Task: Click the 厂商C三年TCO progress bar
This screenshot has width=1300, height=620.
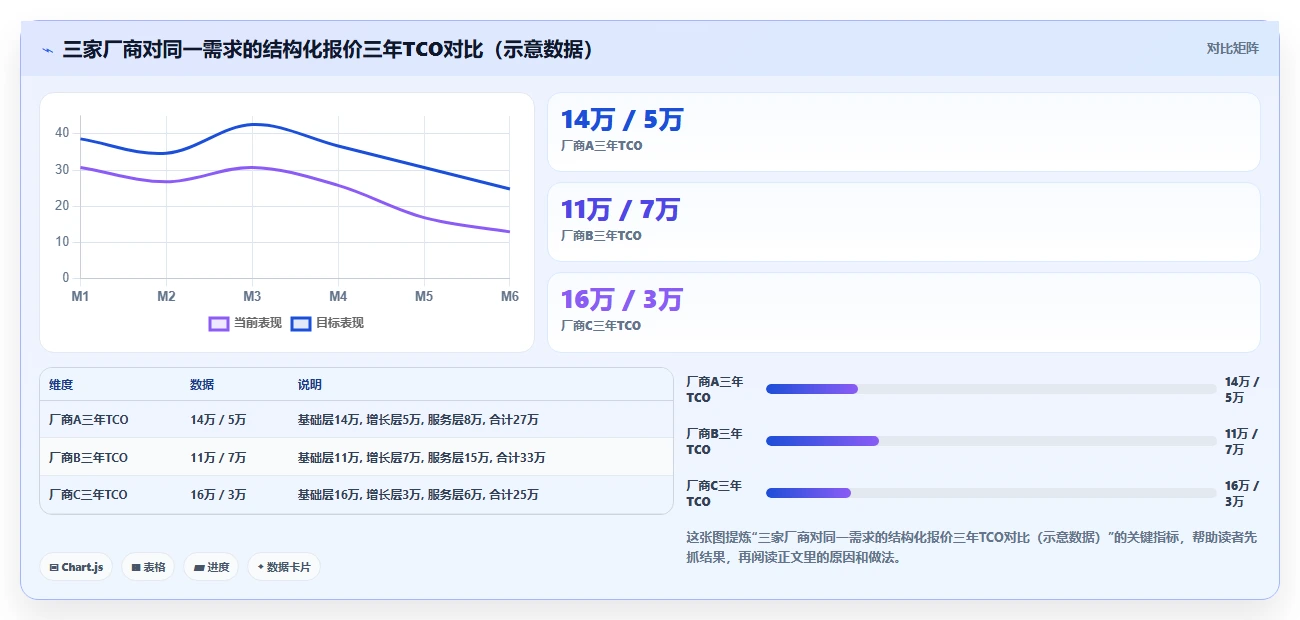Action: point(991,493)
